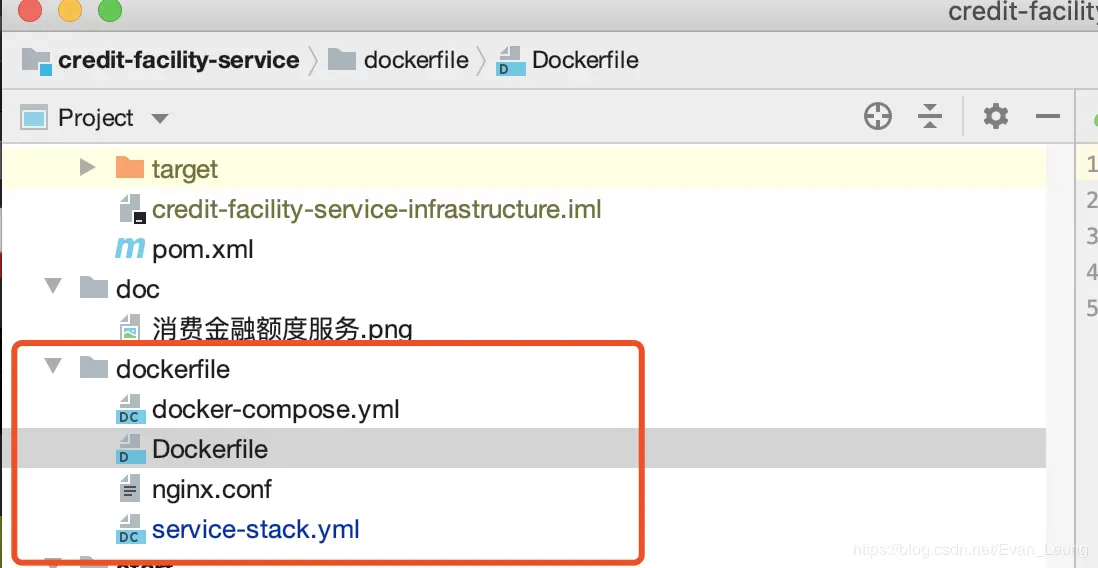Click dockerfile breadcrumb in navigation bar
This screenshot has height=568, width=1098.
(x=415, y=60)
